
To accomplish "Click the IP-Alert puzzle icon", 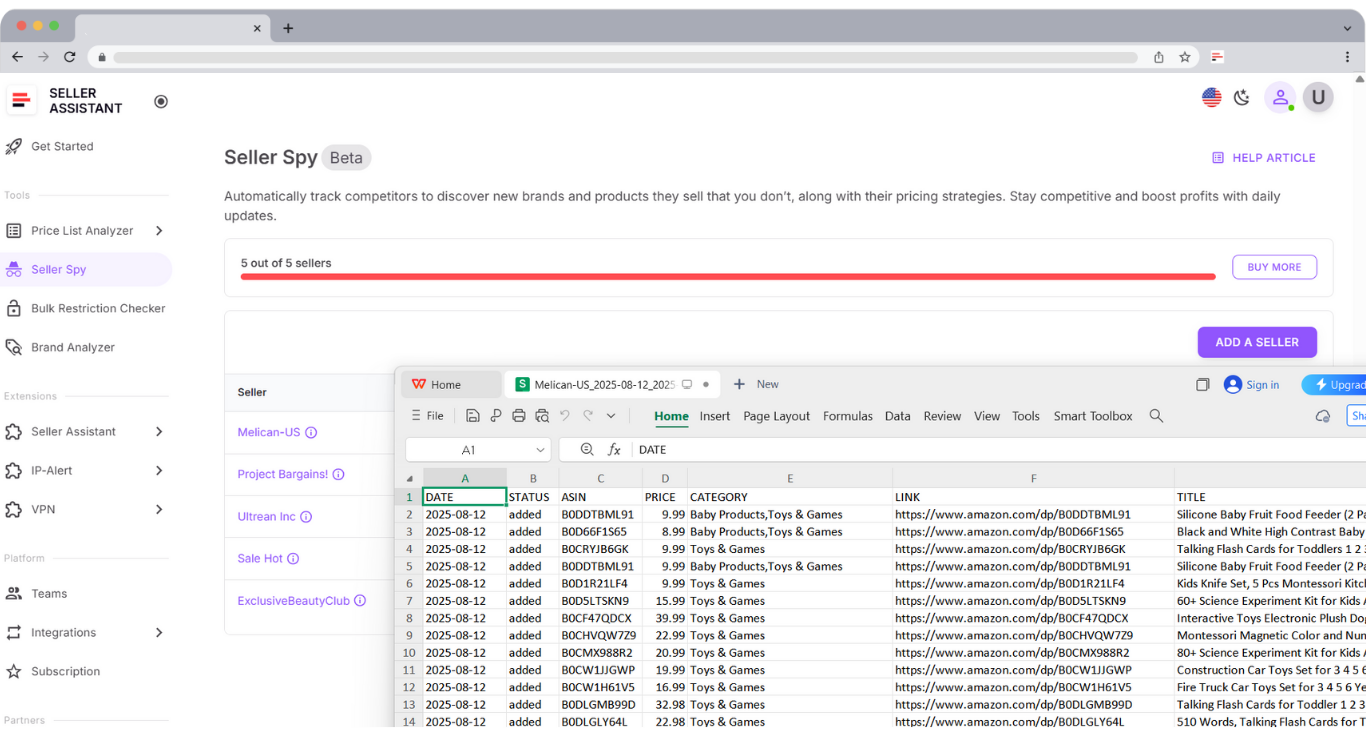I will click(14, 471).
